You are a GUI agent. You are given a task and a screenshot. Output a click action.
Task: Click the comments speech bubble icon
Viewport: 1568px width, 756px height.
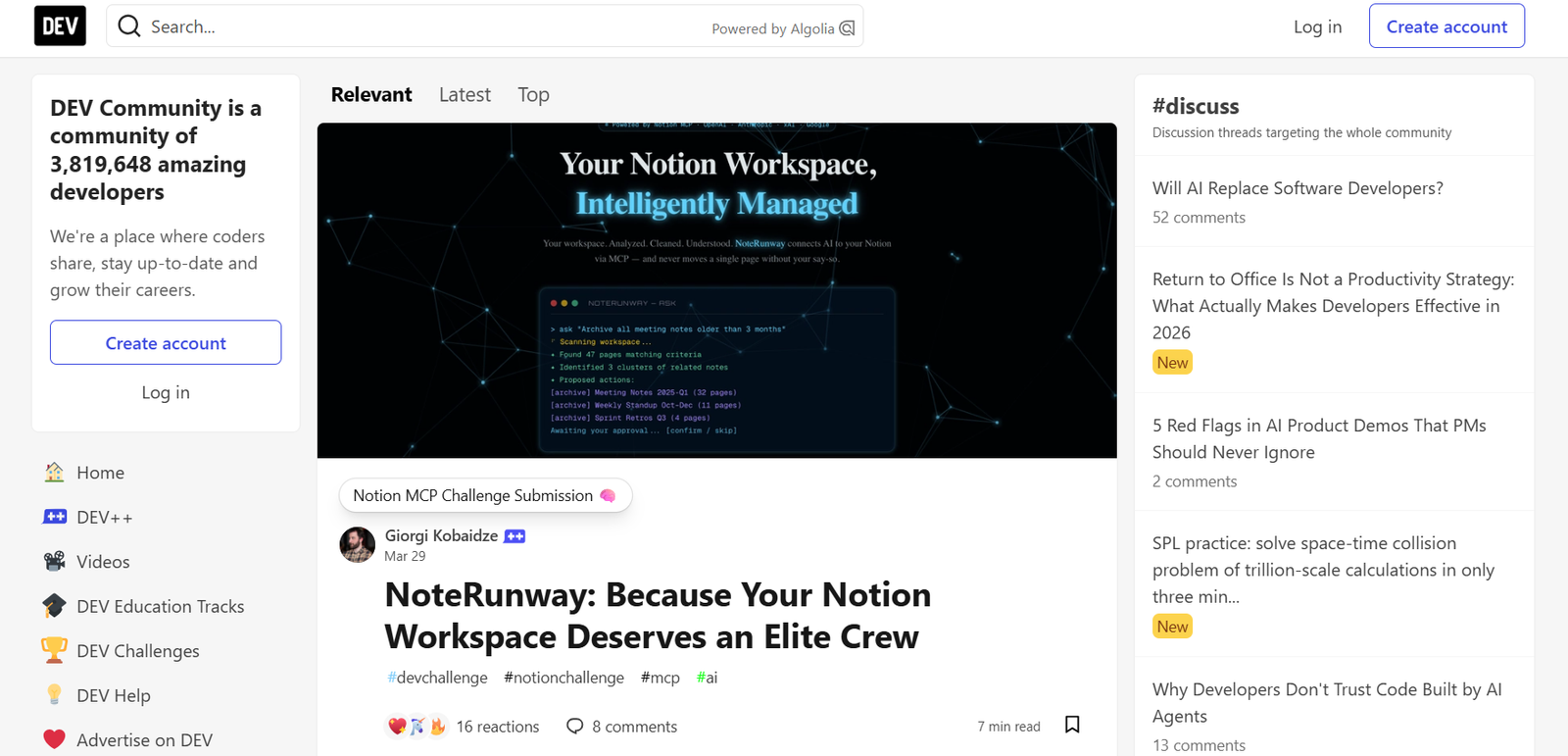pyautogui.click(x=575, y=726)
